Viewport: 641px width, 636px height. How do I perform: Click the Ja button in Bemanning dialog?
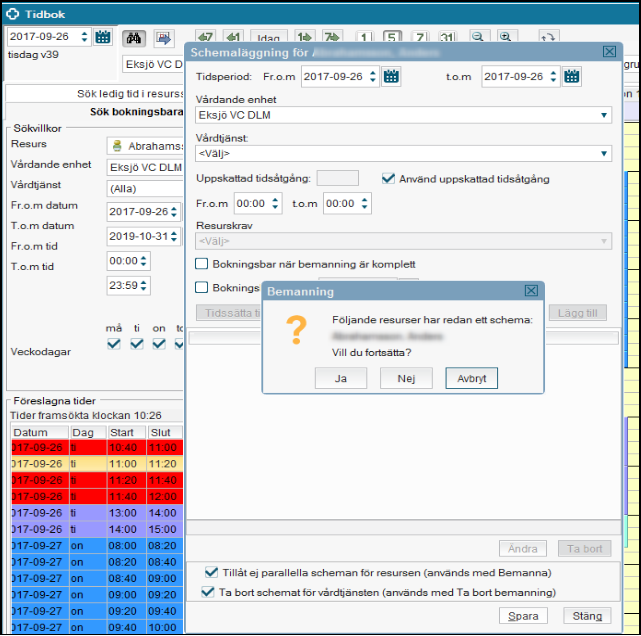(340, 378)
